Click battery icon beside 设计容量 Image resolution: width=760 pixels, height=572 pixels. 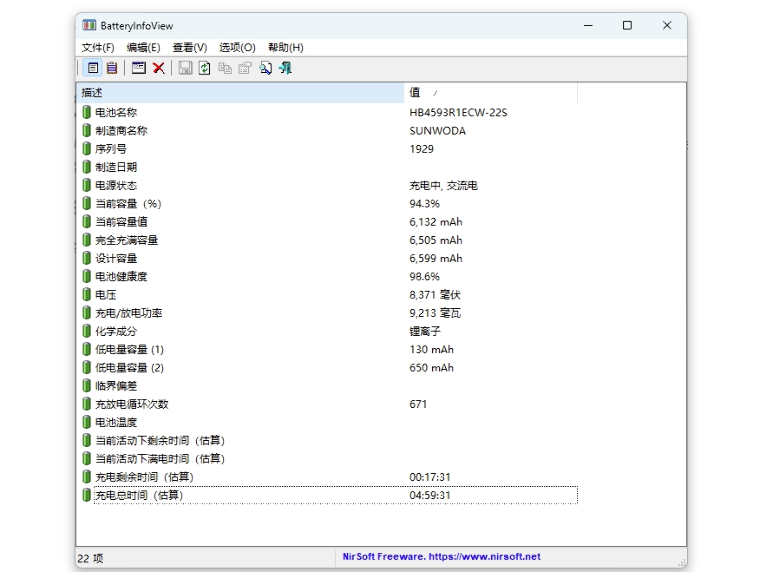click(x=86, y=258)
